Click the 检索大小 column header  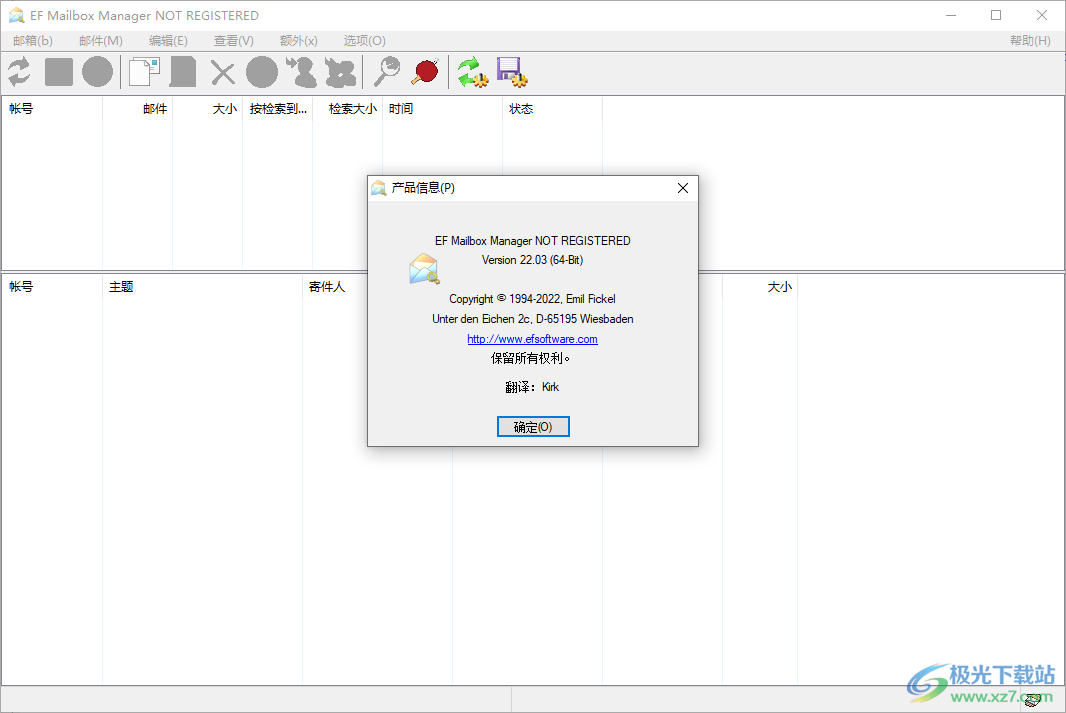pos(348,109)
